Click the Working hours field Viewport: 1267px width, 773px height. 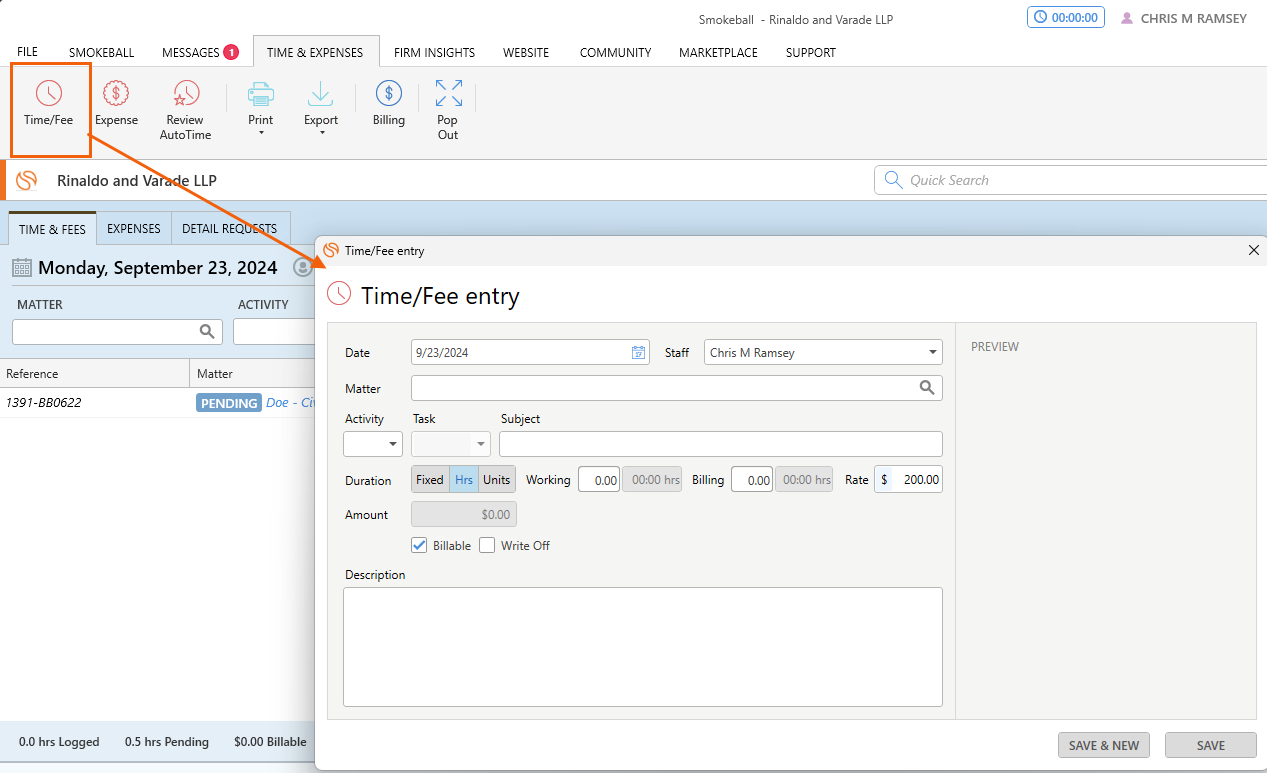pos(599,480)
